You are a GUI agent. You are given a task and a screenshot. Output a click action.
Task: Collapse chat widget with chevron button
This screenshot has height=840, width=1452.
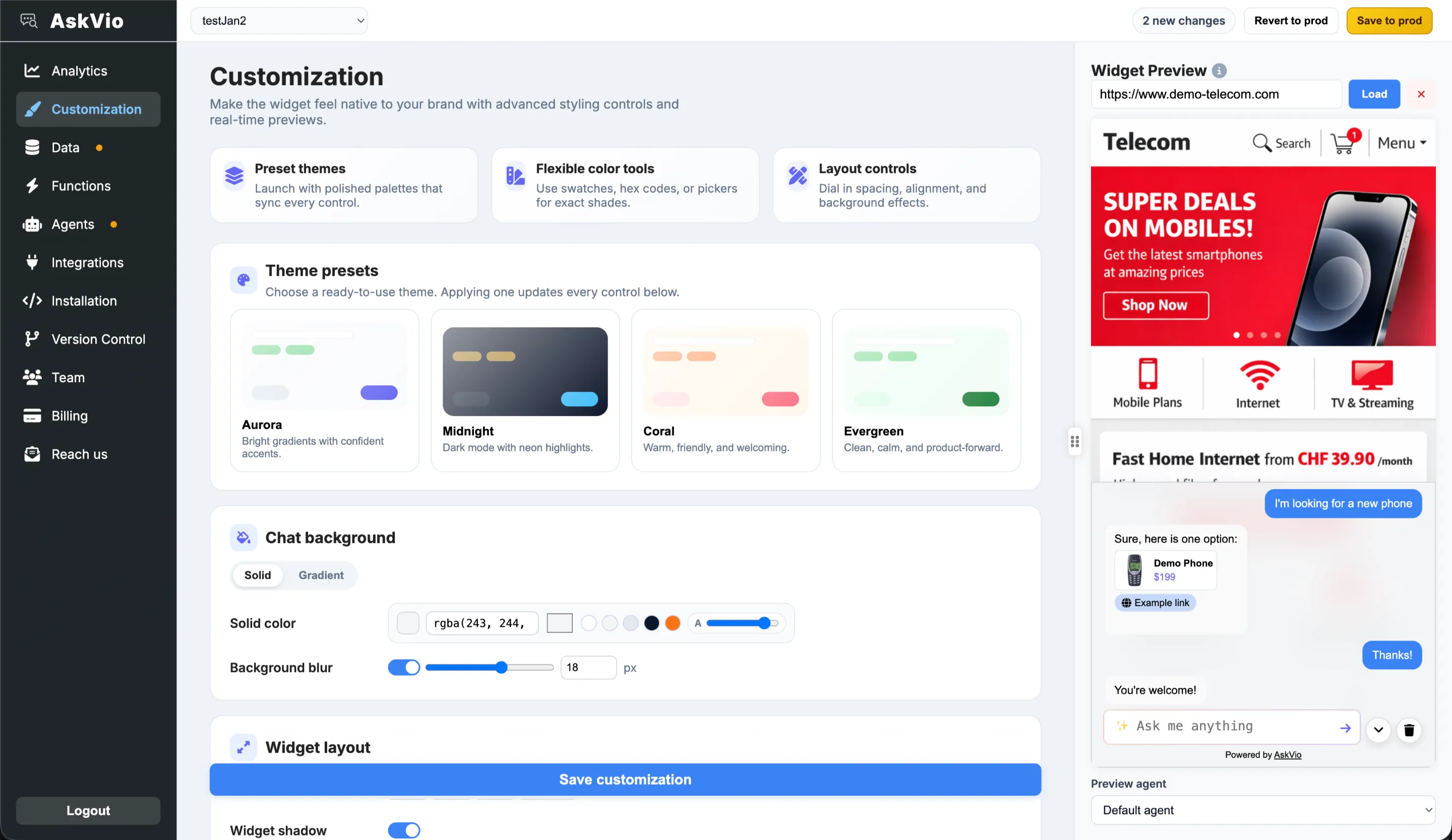point(1378,730)
